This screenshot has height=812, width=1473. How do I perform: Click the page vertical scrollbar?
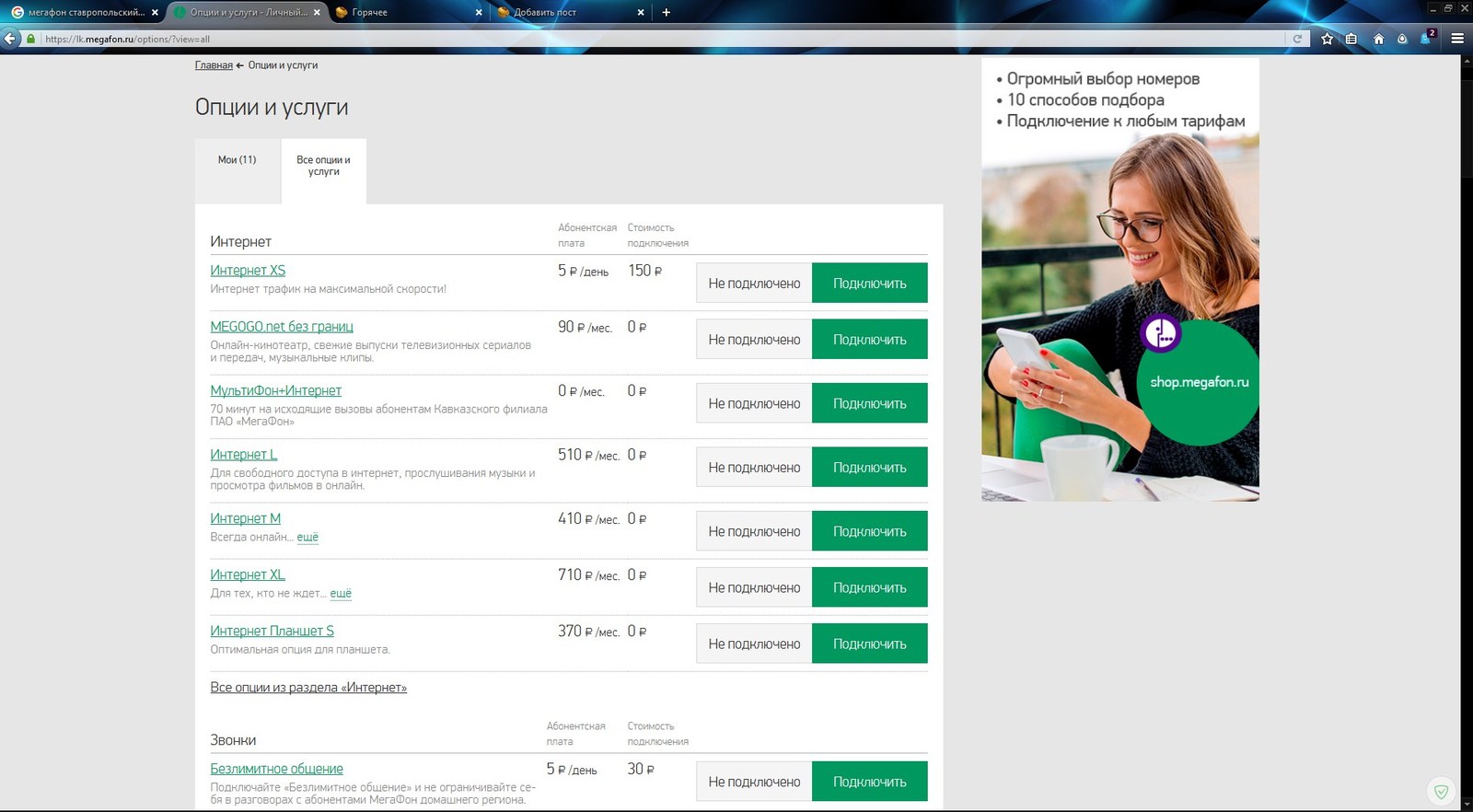coord(1467,430)
